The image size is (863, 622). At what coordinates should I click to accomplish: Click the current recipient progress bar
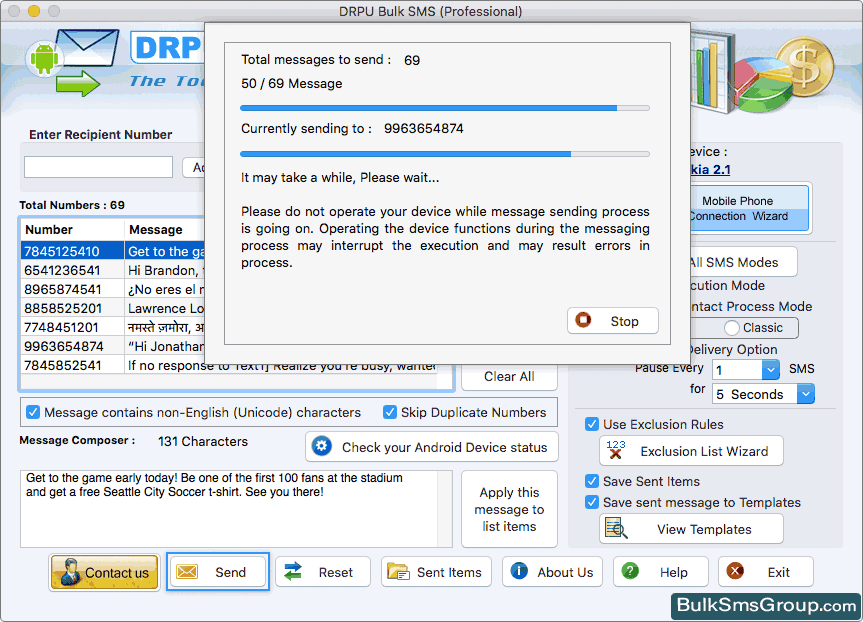pyautogui.click(x=445, y=154)
